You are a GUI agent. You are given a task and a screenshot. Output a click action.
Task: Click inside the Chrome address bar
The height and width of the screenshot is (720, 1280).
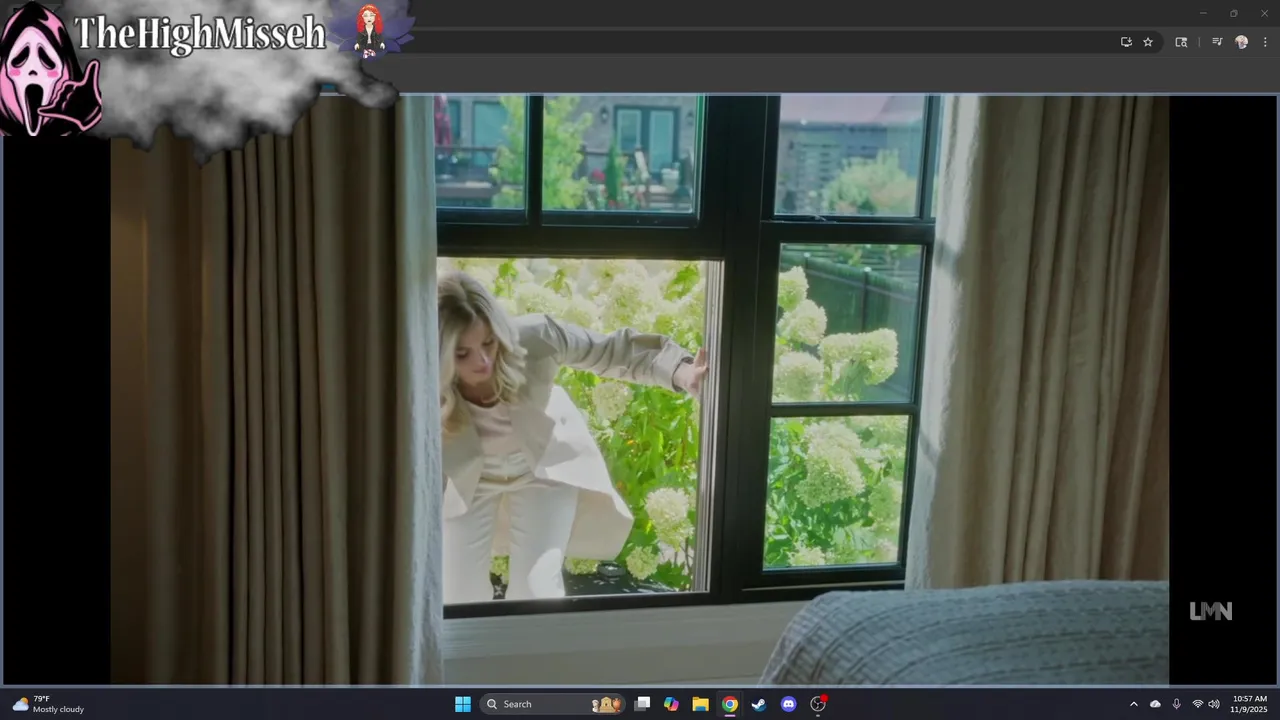760,42
